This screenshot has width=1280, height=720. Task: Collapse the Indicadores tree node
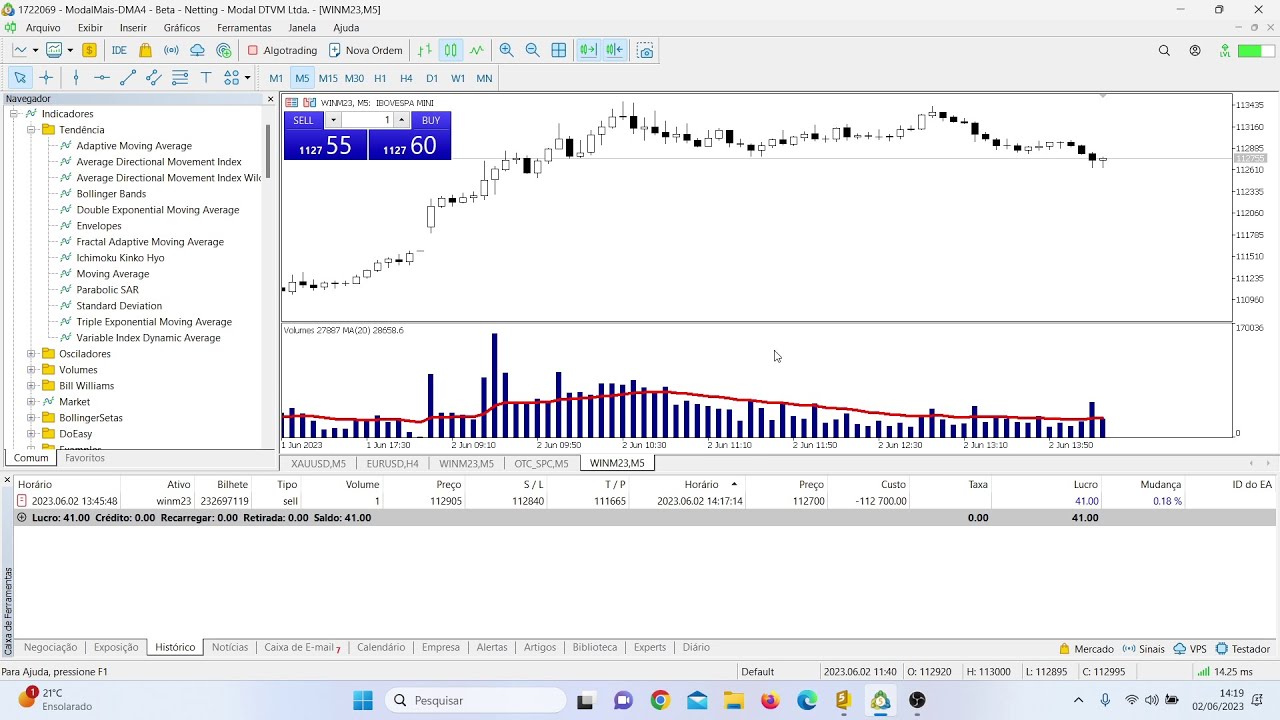15,114
